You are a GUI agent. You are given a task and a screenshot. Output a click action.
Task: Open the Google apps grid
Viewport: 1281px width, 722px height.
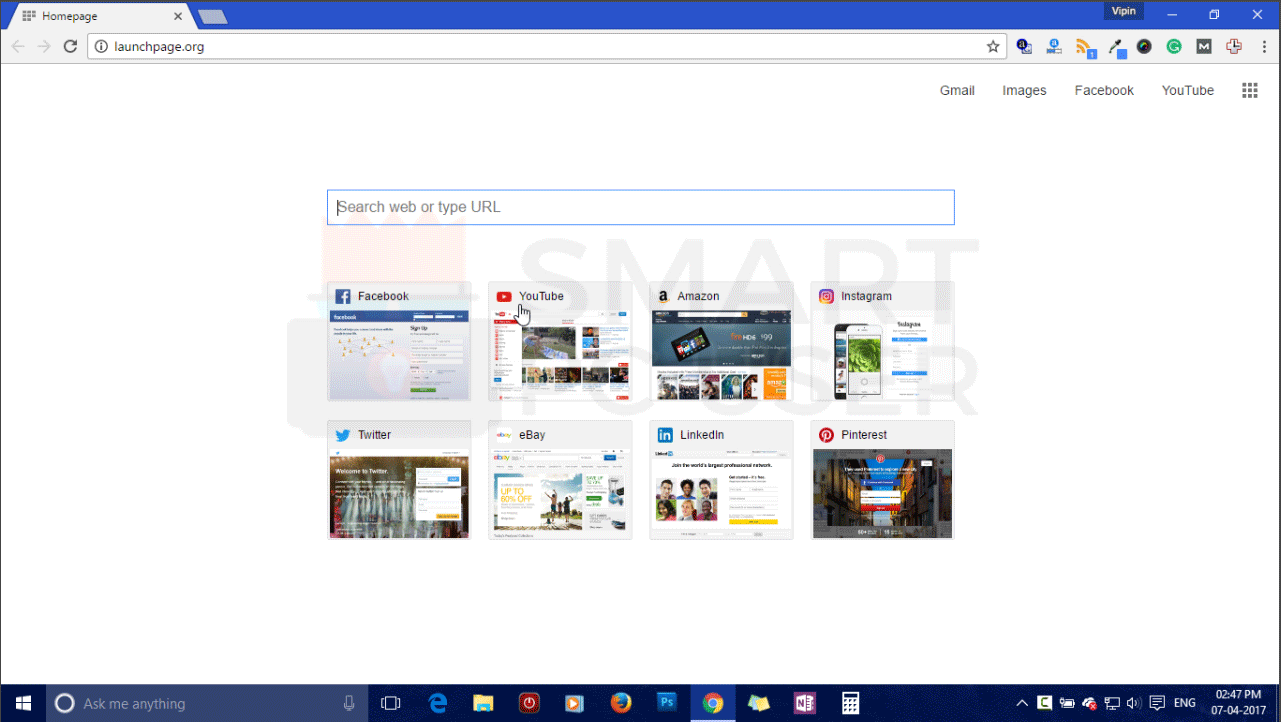(1249, 90)
